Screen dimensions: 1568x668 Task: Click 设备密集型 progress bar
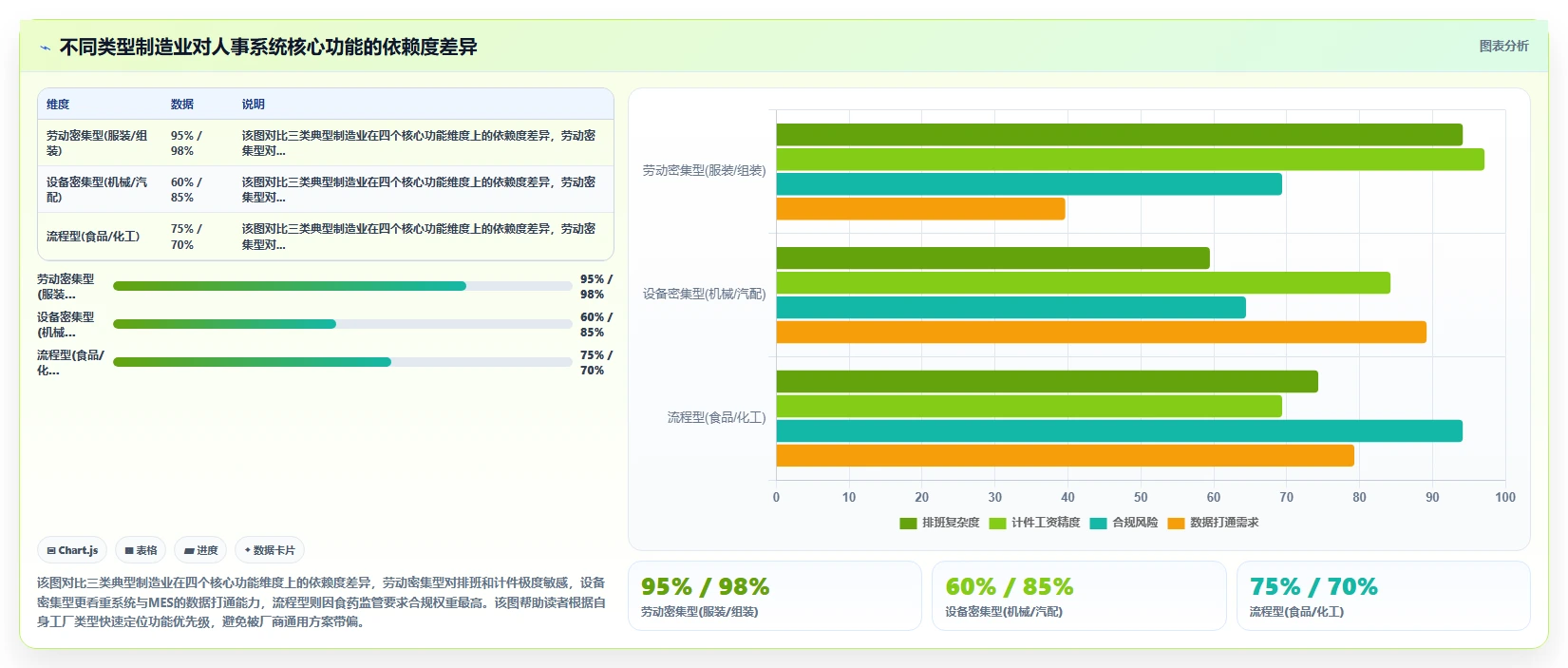343,324
